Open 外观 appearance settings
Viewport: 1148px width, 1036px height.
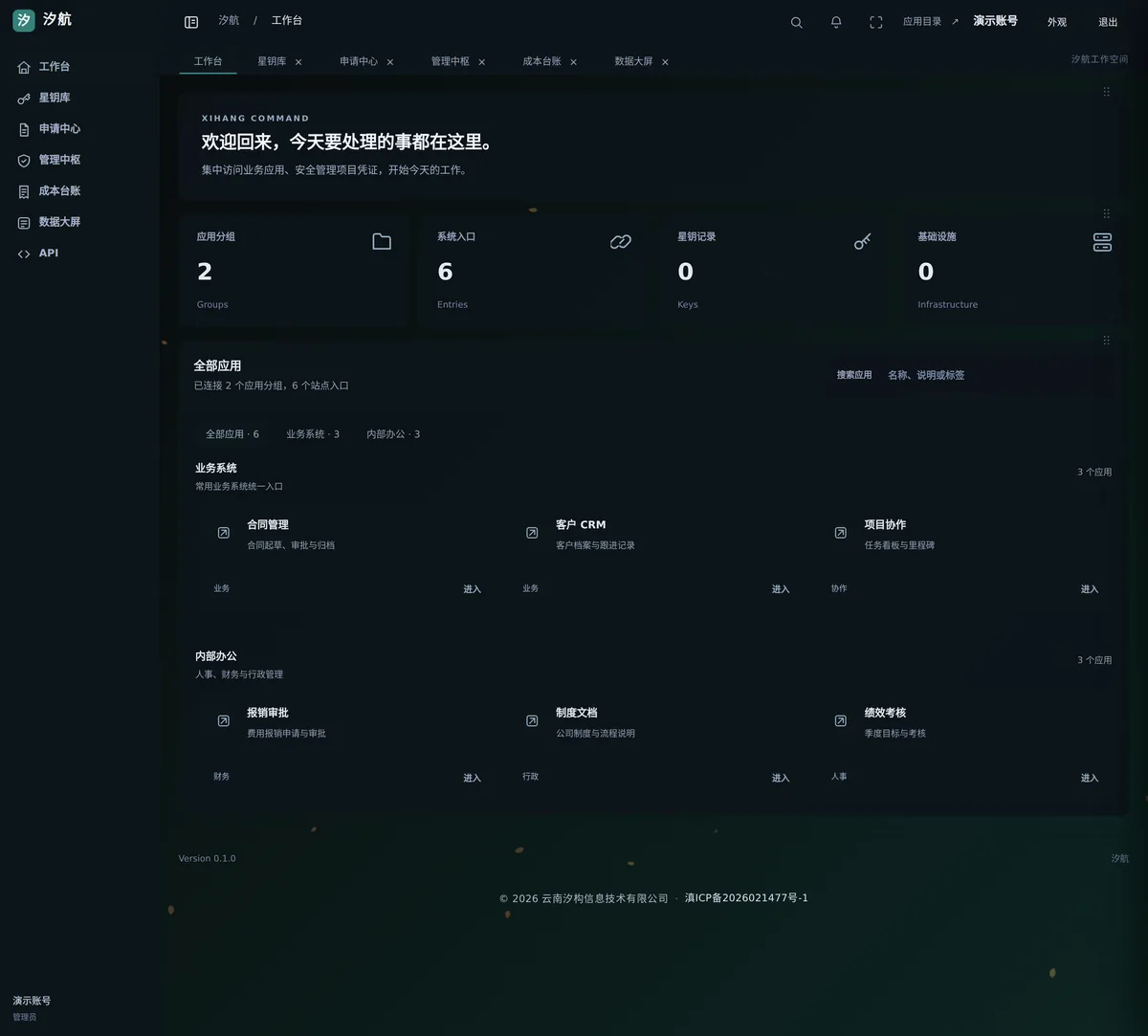tap(1056, 22)
